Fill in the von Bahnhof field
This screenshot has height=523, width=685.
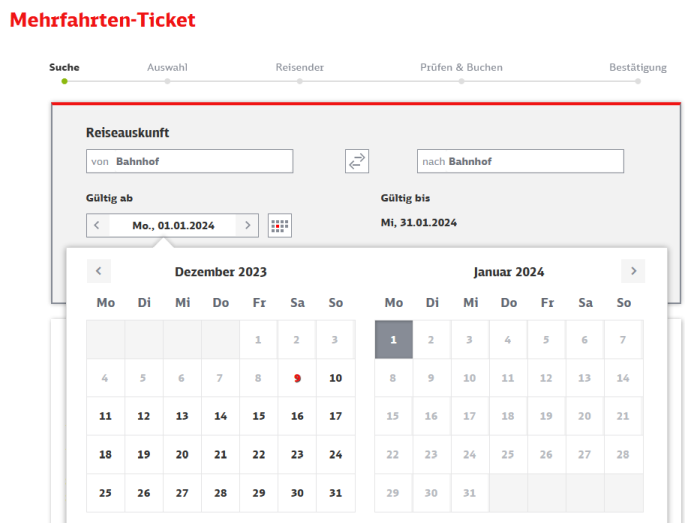click(x=190, y=161)
